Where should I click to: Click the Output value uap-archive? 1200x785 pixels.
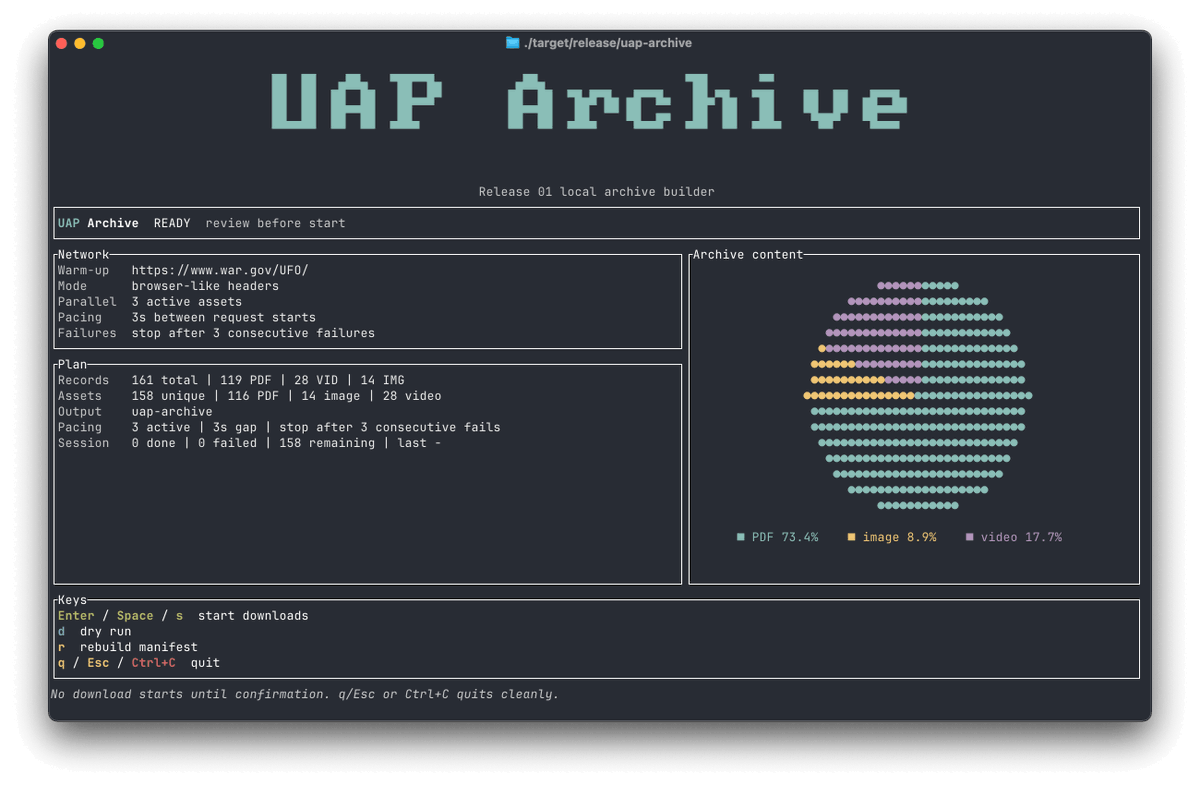point(172,412)
